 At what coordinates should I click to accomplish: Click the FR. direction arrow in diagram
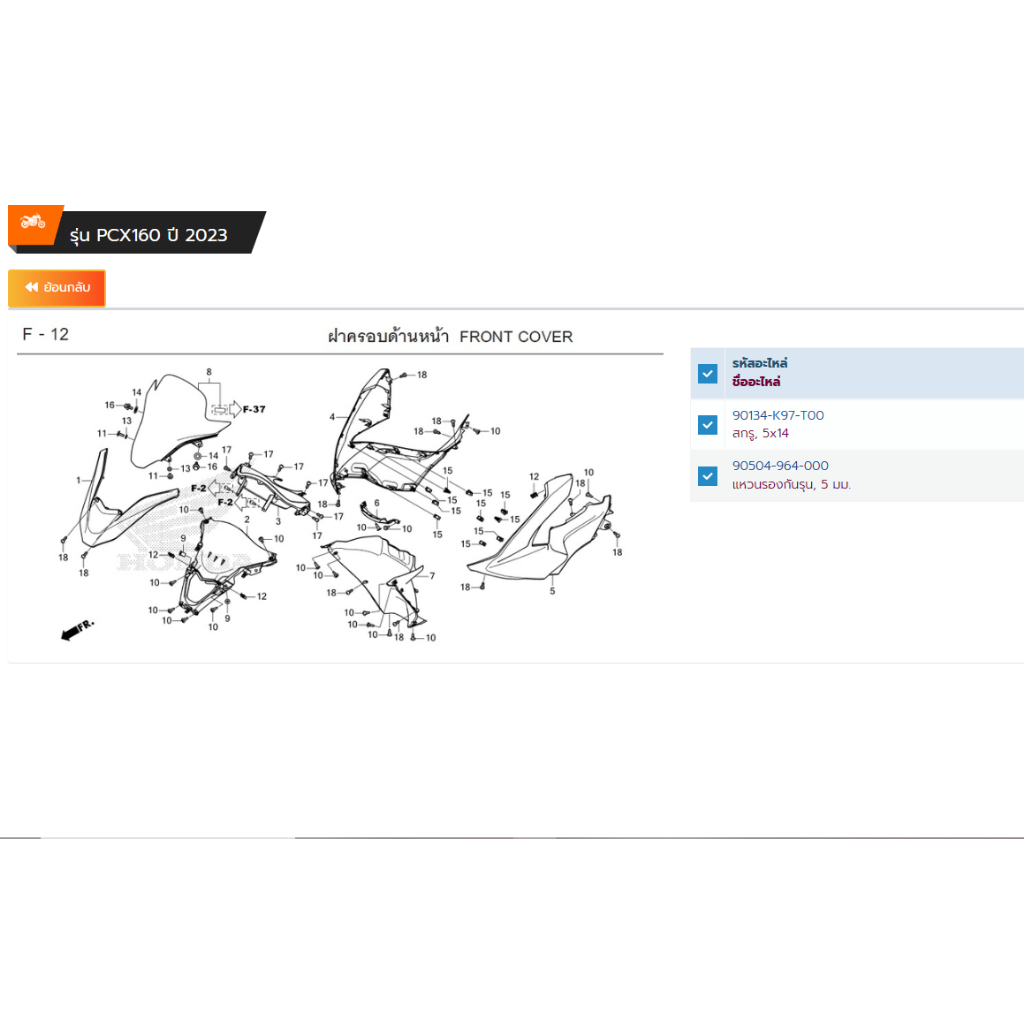tap(76, 630)
